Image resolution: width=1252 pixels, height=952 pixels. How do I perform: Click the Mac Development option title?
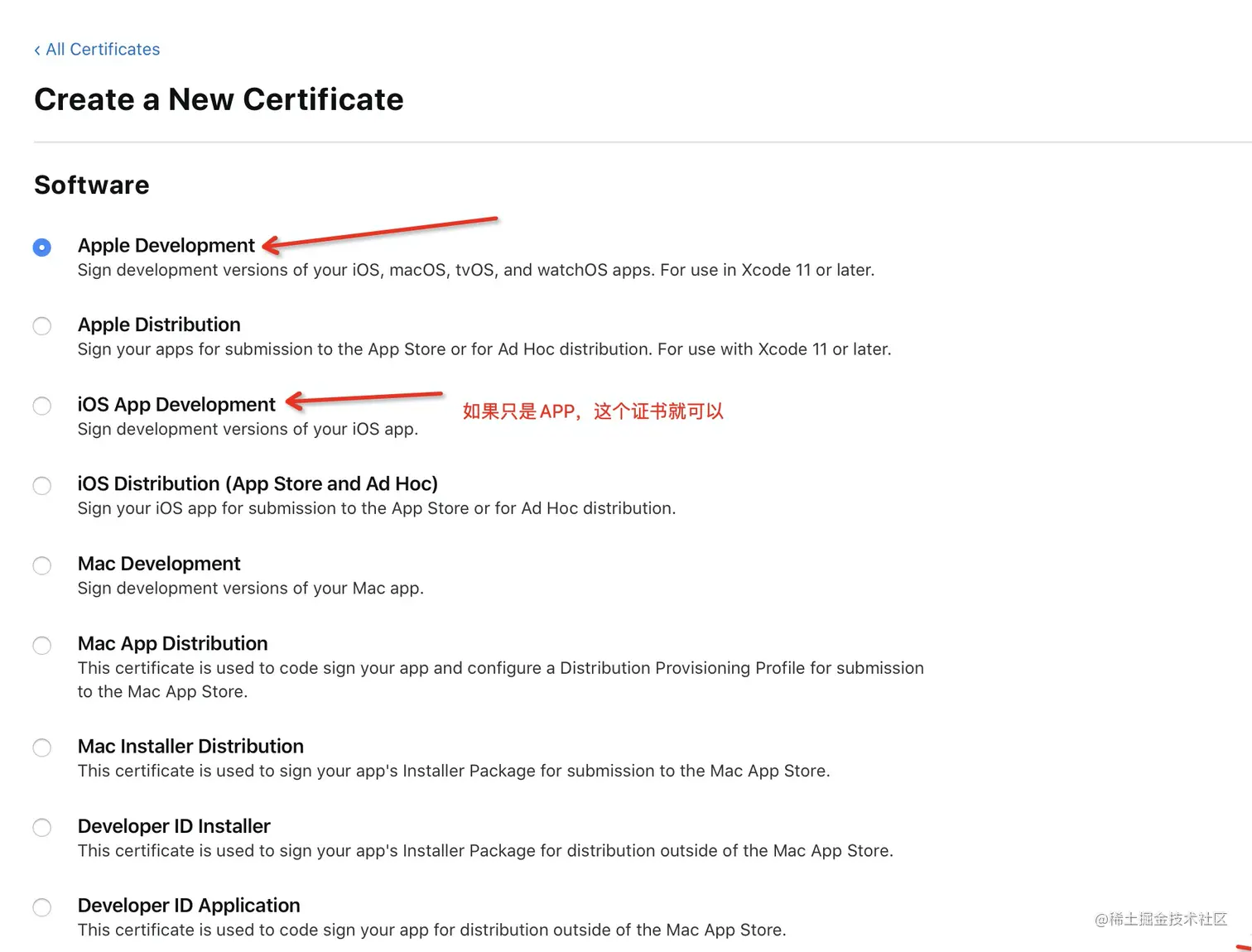[x=159, y=564]
